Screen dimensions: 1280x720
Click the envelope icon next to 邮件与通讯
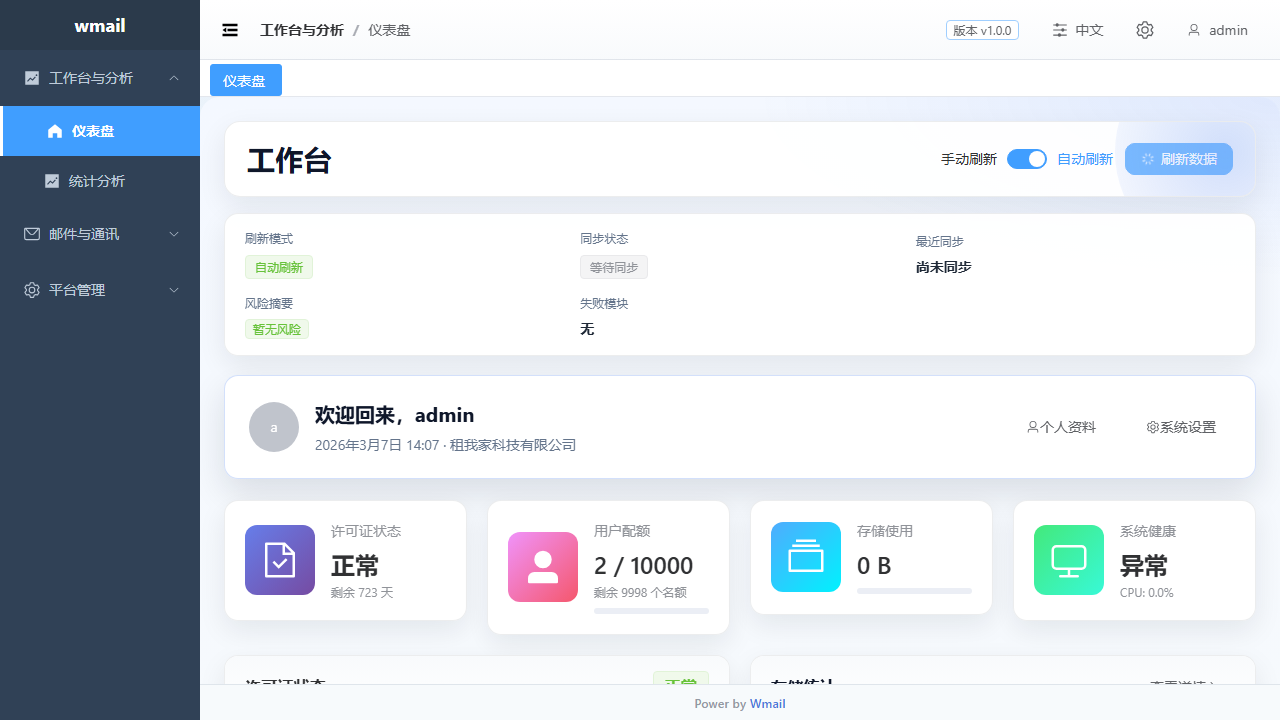(x=32, y=234)
